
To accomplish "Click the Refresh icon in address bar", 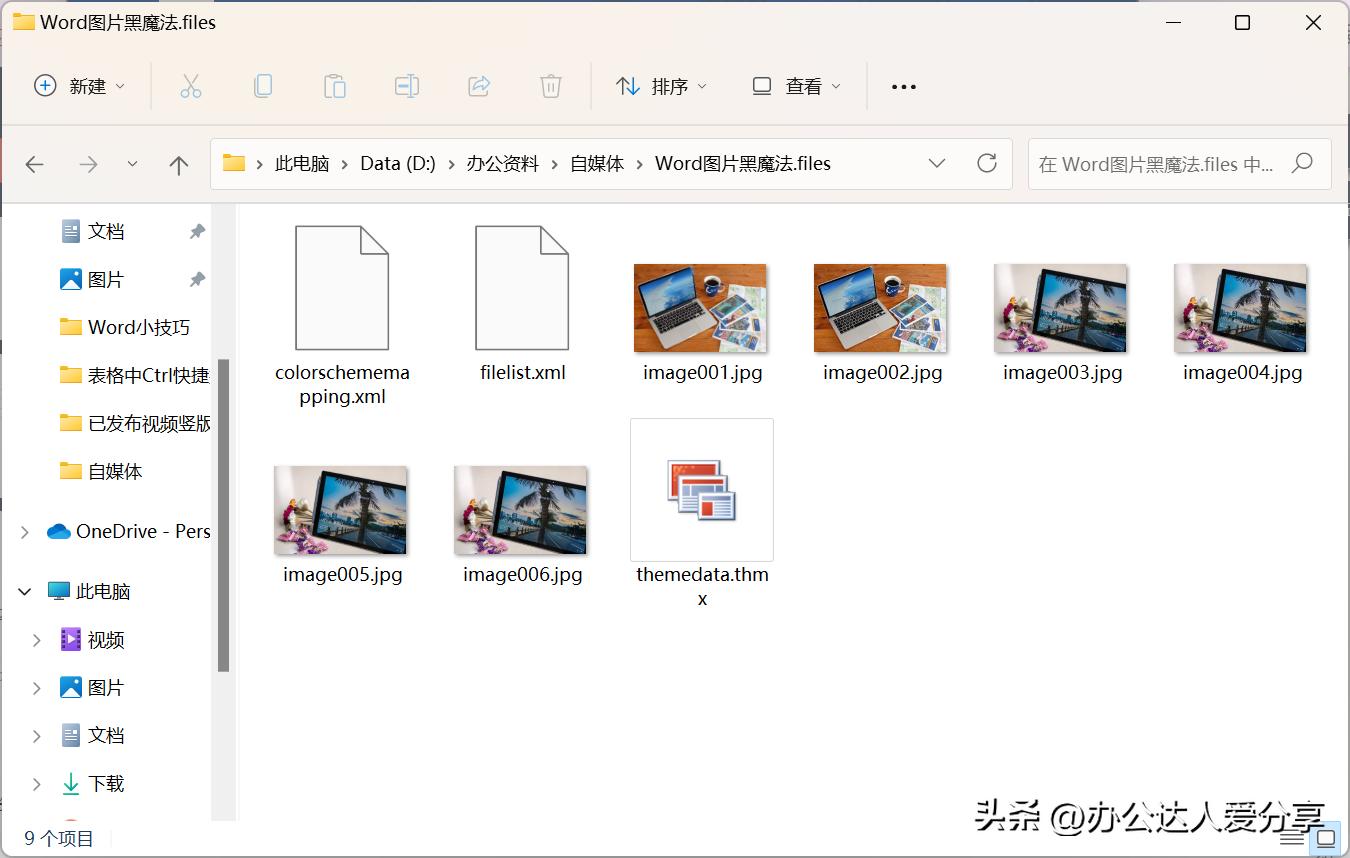I will point(987,163).
